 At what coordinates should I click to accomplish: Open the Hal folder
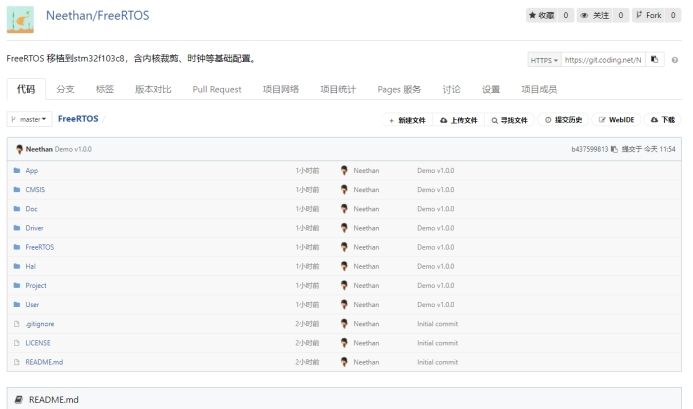pyautogui.click(x=30, y=266)
